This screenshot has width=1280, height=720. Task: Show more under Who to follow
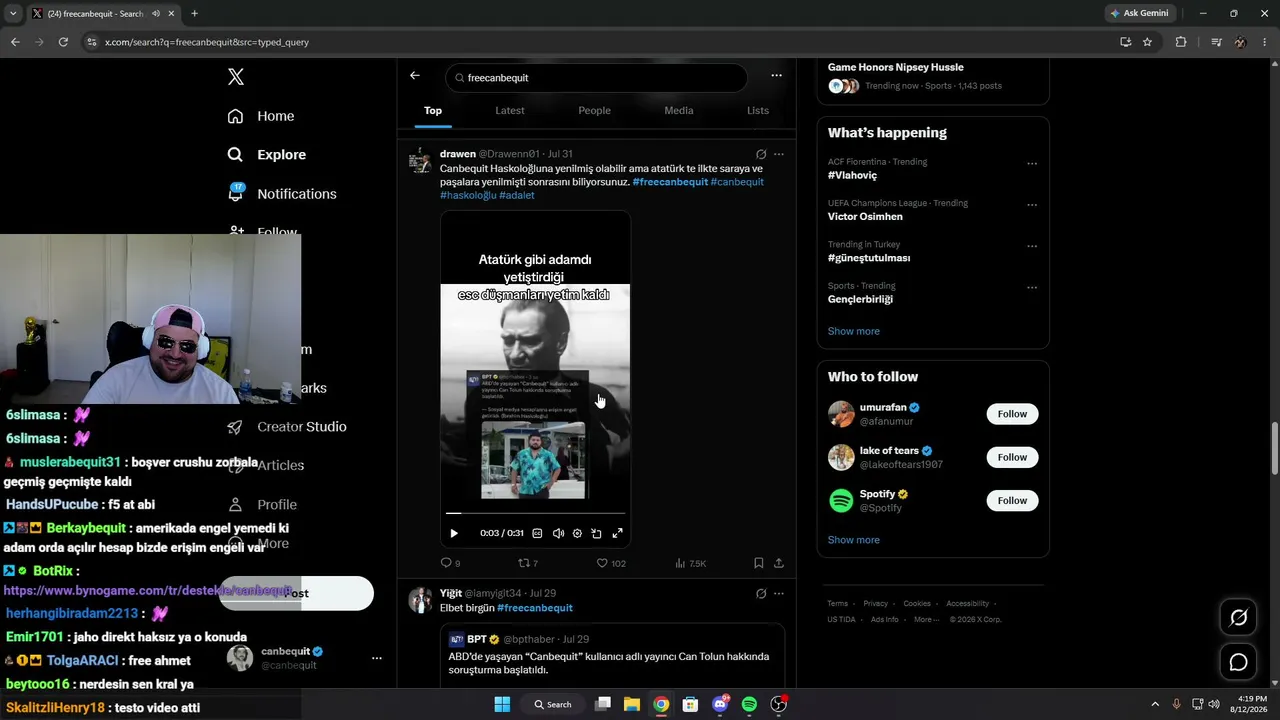(854, 540)
